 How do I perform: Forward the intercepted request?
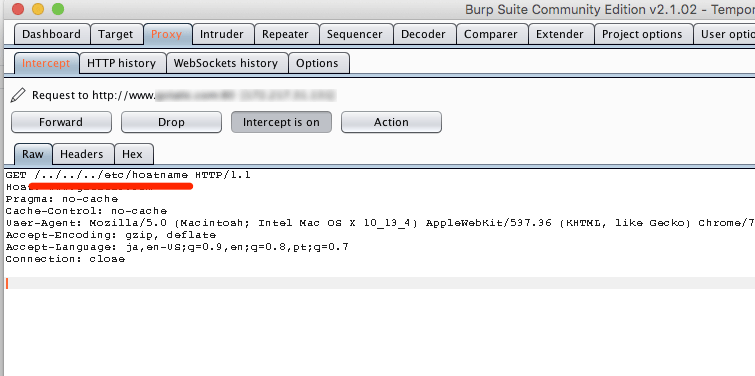[61, 122]
